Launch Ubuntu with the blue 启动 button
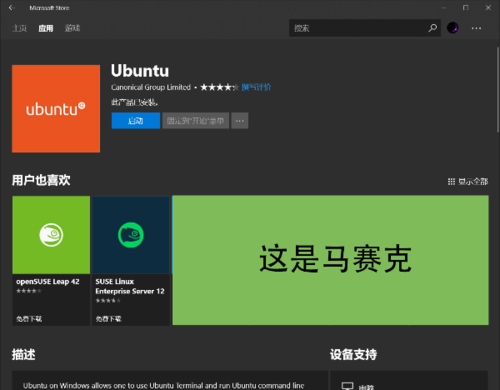 tap(136, 121)
